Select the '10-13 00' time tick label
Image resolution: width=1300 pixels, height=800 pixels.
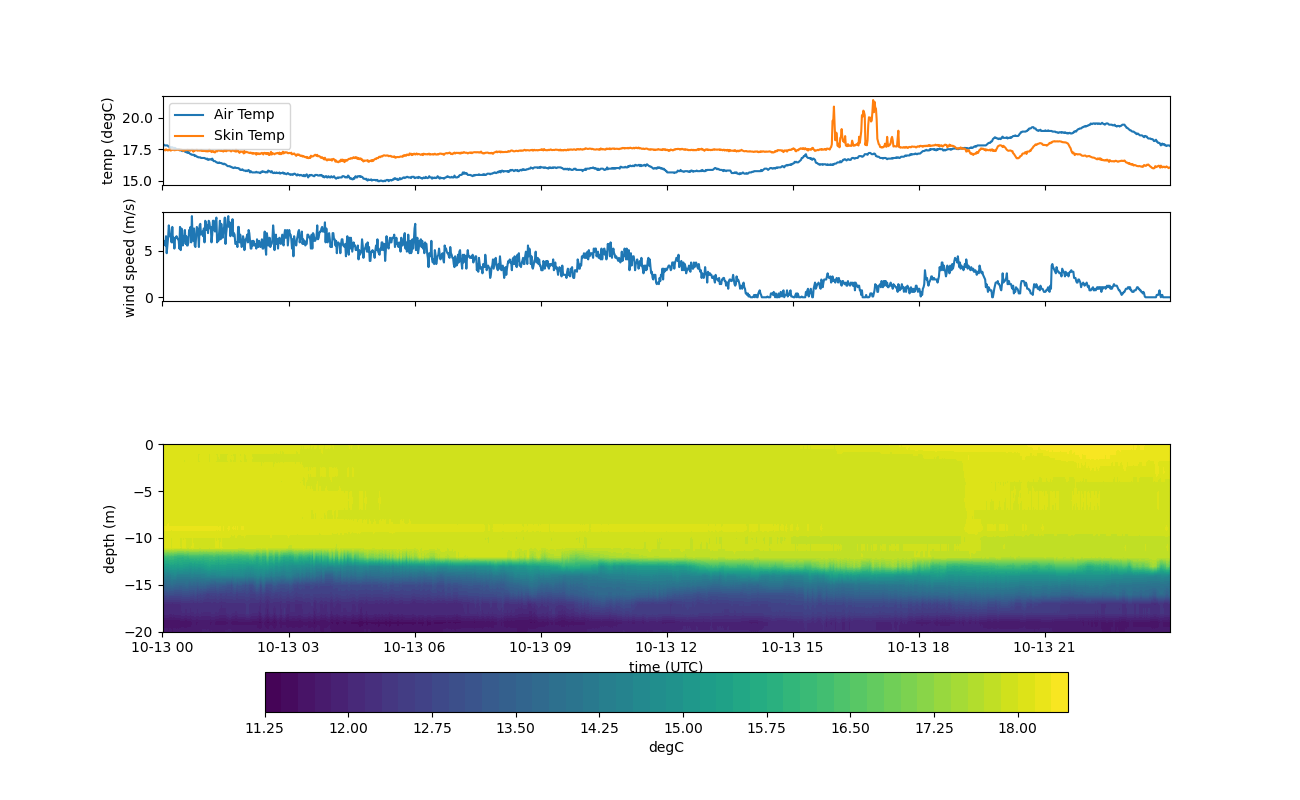pyautogui.click(x=163, y=647)
